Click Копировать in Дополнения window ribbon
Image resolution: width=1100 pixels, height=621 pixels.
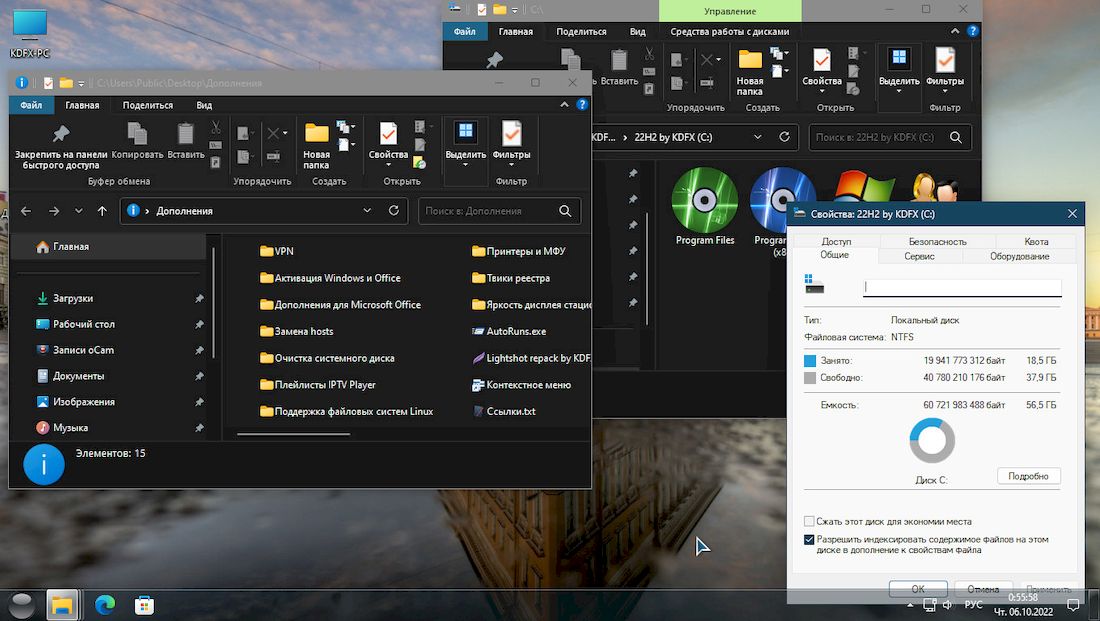tap(137, 140)
